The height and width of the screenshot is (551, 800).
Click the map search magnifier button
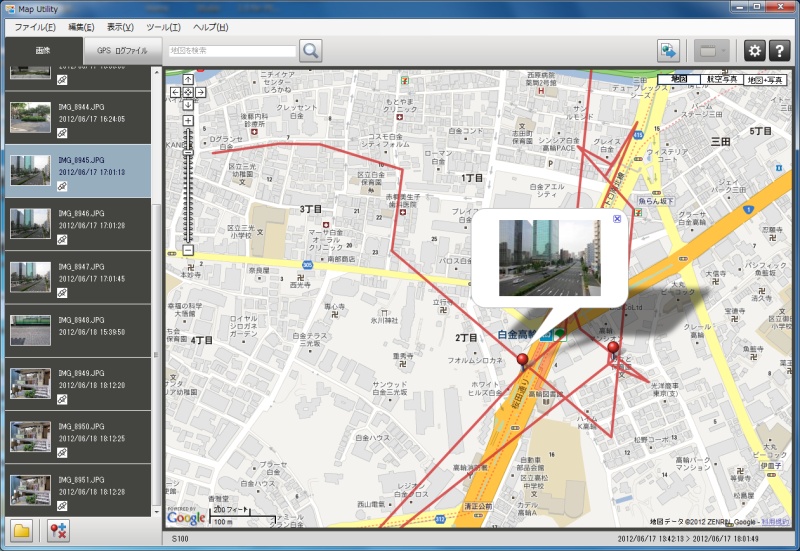coord(310,51)
